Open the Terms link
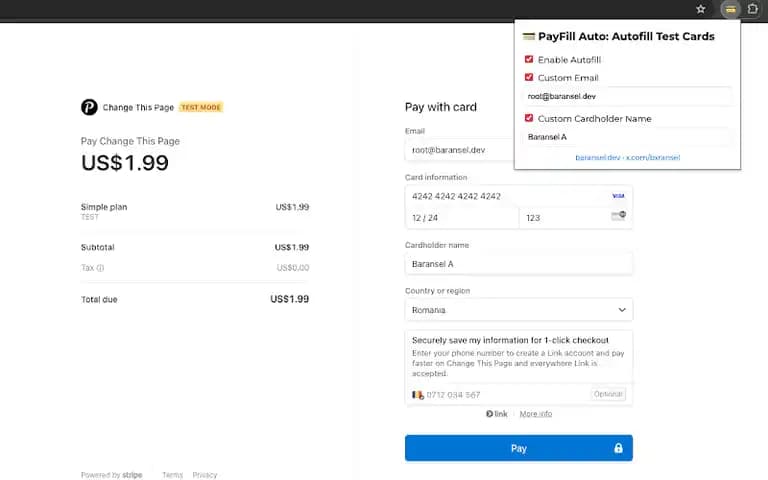Screen dimensions: 768x480 pyautogui.click(x=172, y=475)
